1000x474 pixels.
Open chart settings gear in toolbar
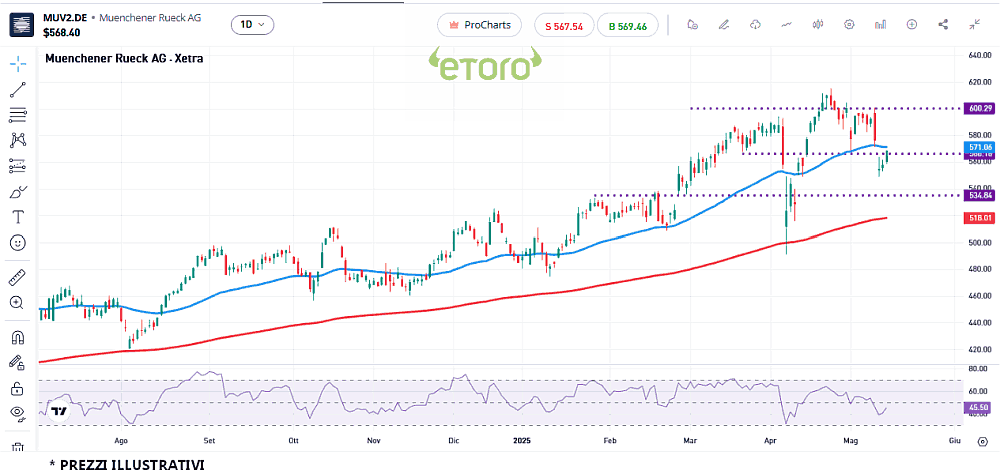849,25
